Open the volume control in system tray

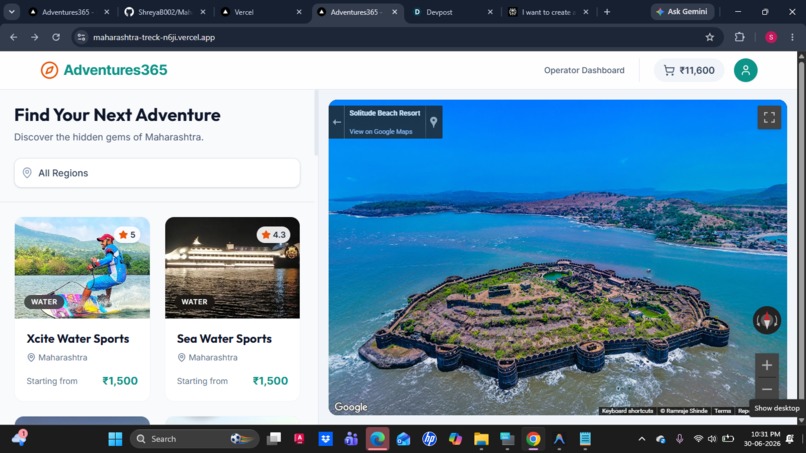pyautogui.click(x=712, y=439)
